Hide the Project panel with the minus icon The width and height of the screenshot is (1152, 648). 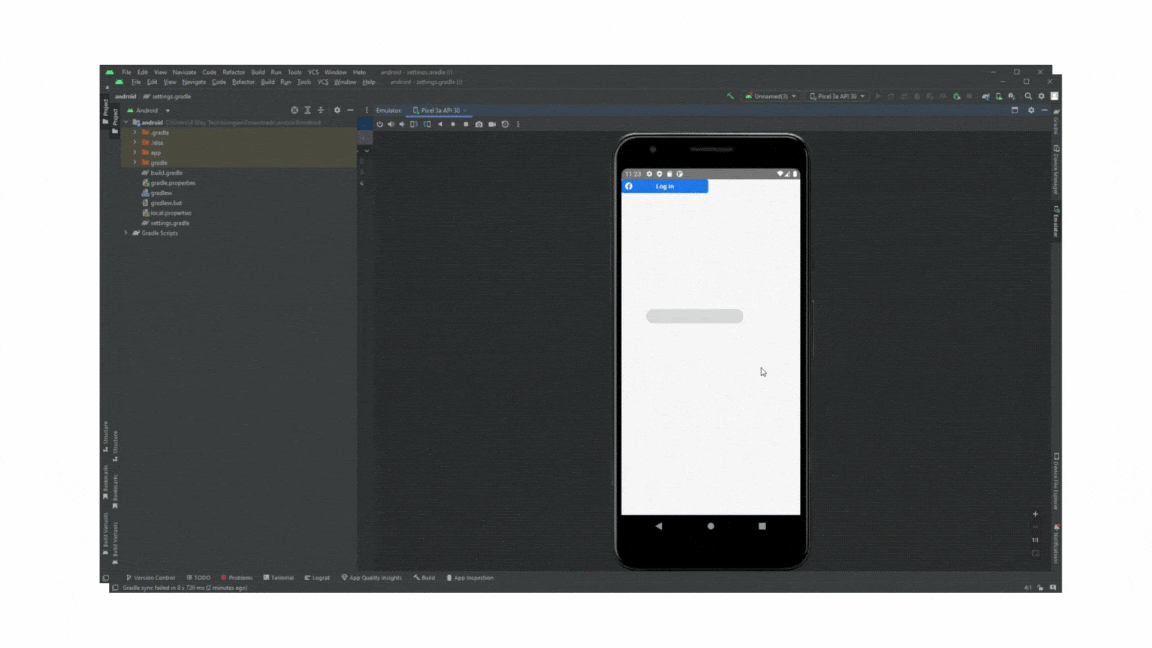tap(350, 110)
